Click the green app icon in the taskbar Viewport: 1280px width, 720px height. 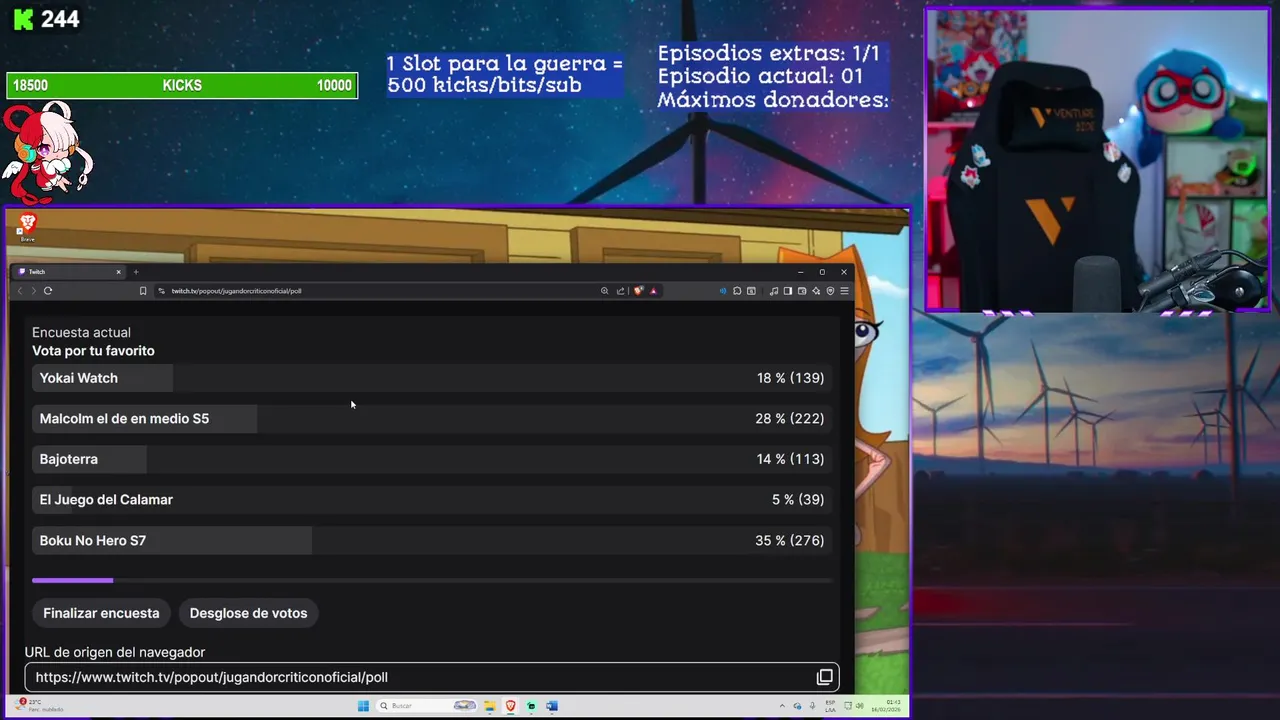pos(531,706)
